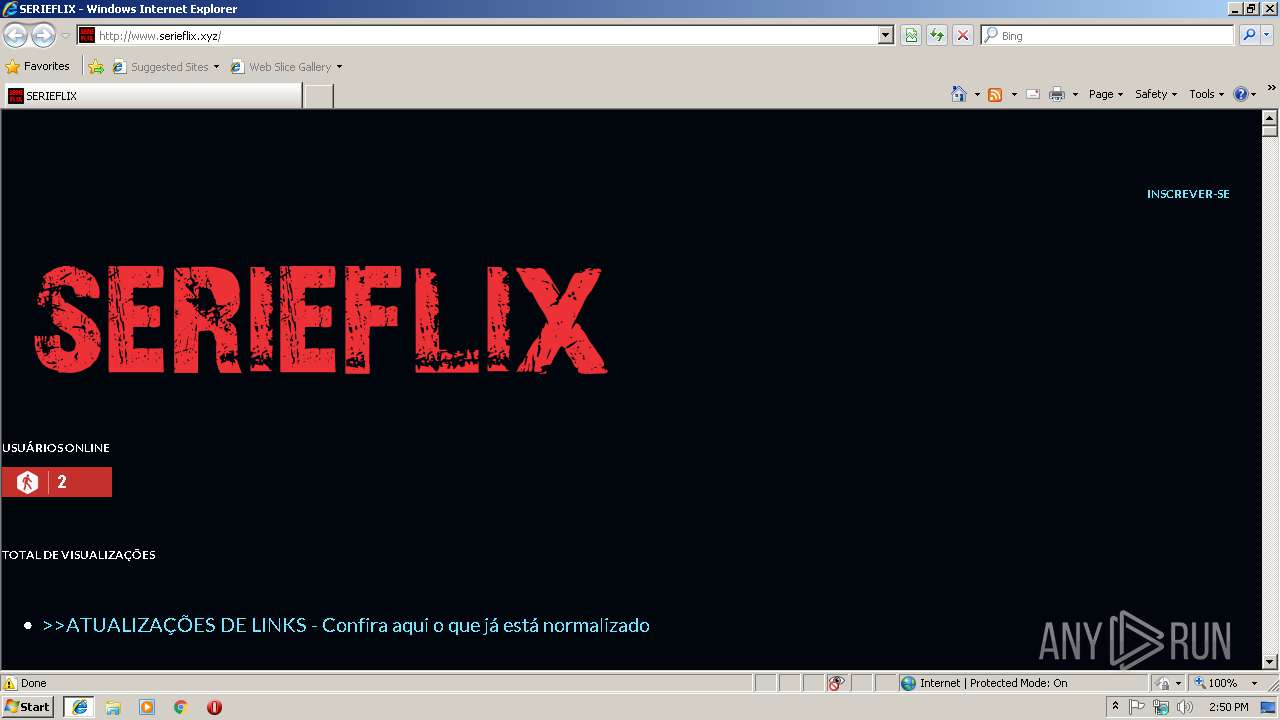Click the browser Back arrow button
The image size is (1280, 720).
pos(15,35)
